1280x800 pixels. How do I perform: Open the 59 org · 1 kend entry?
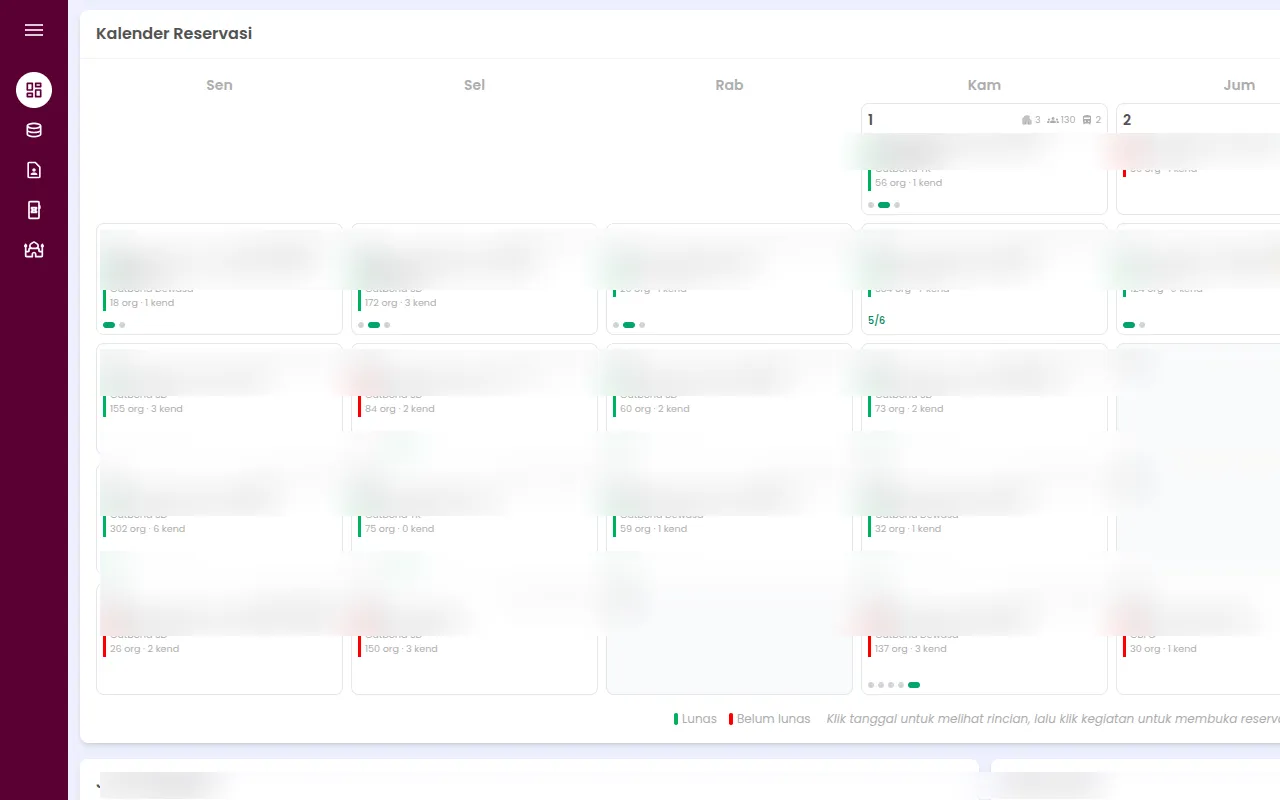pos(653,529)
